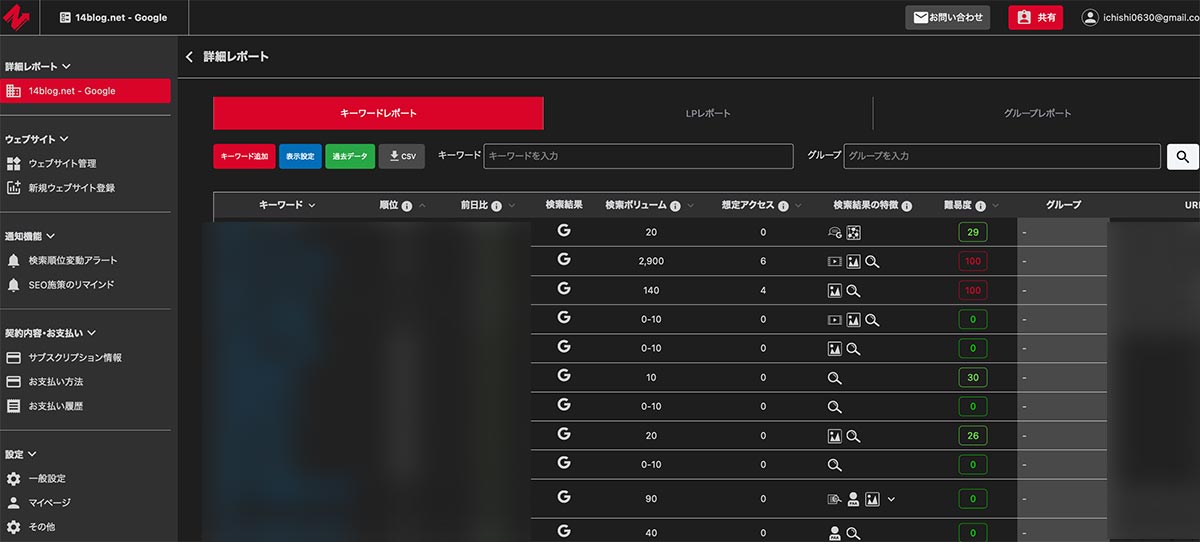
Task: Open 14blog.net - Google in the sidebar
Action: tap(85, 91)
